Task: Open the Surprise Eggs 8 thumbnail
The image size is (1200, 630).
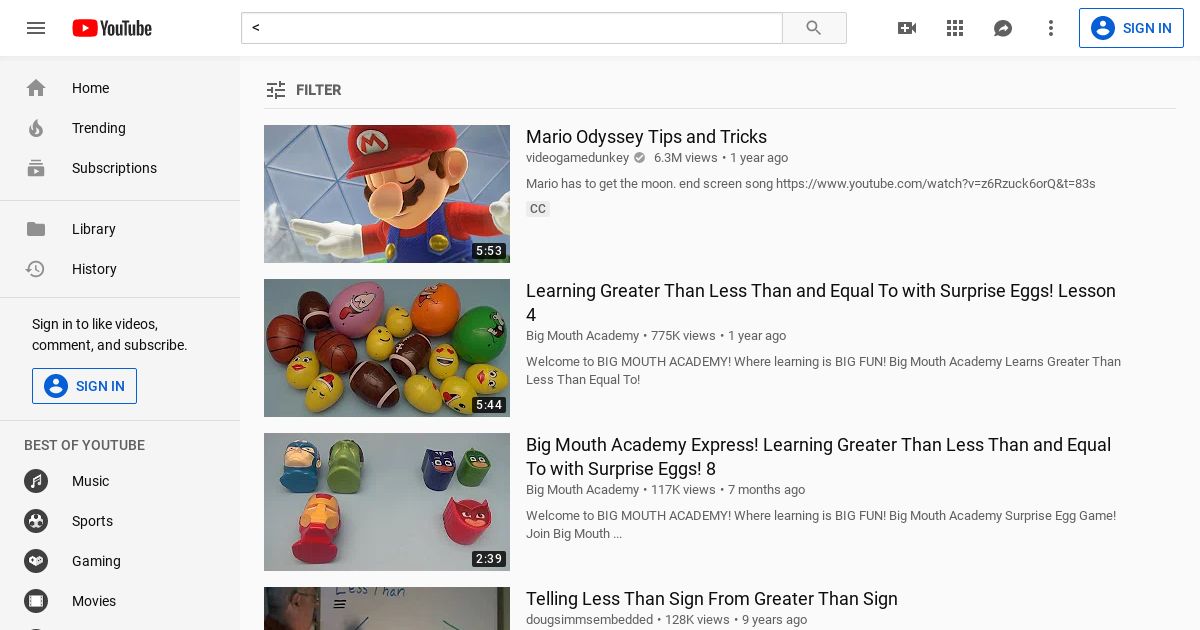Action: click(387, 502)
